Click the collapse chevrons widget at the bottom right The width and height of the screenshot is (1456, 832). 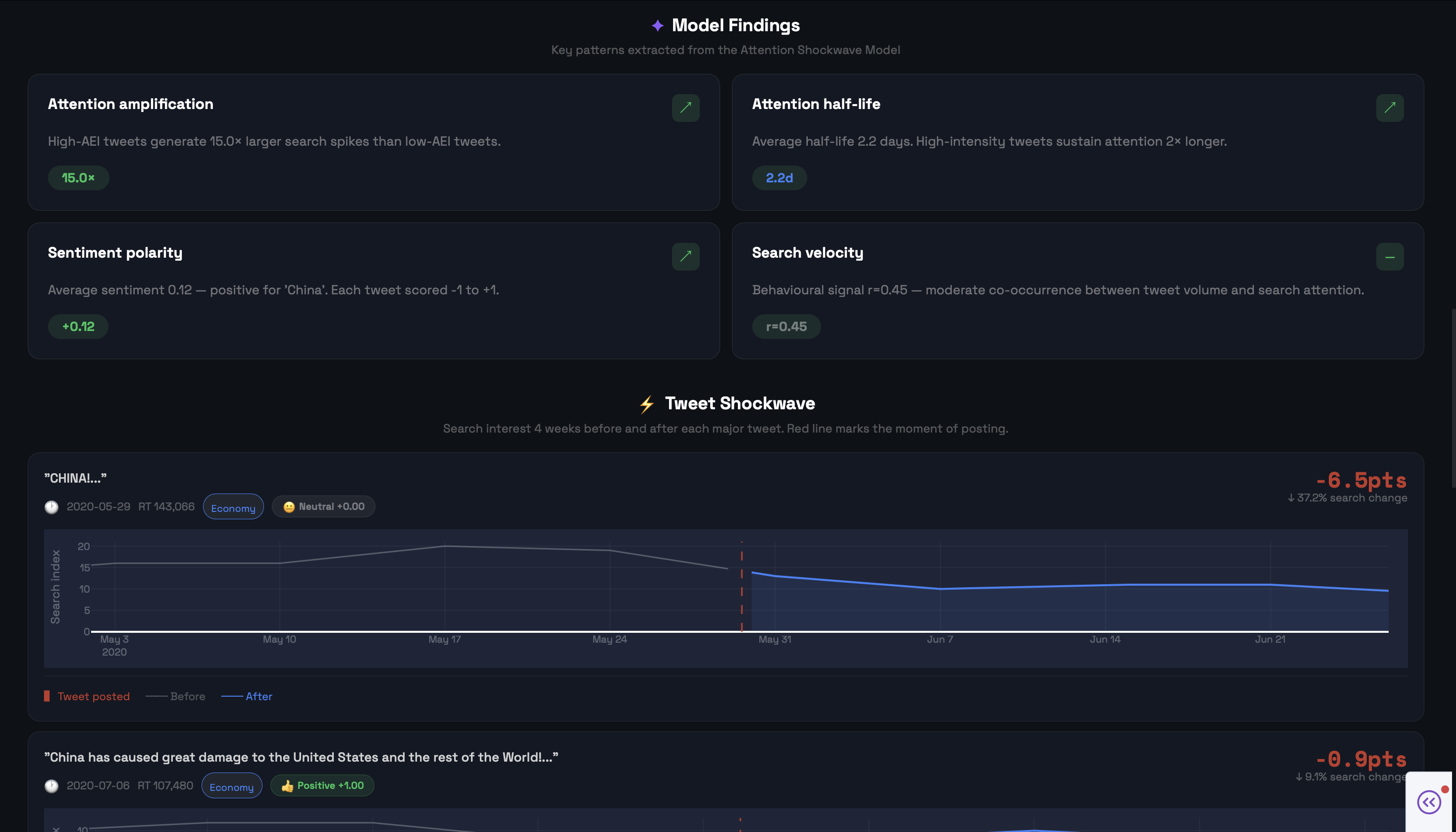pos(1429,802)
